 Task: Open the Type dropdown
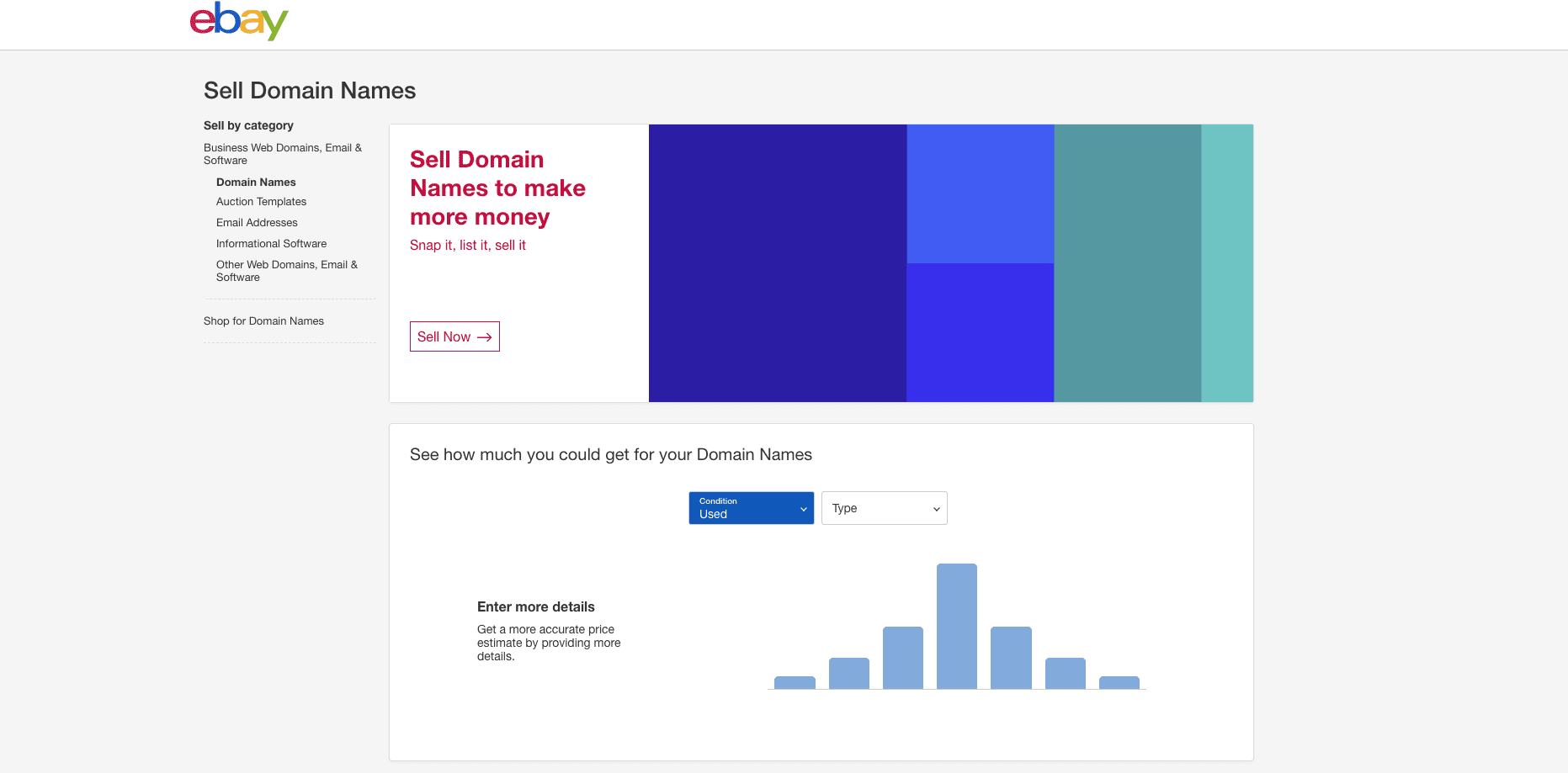885,508
